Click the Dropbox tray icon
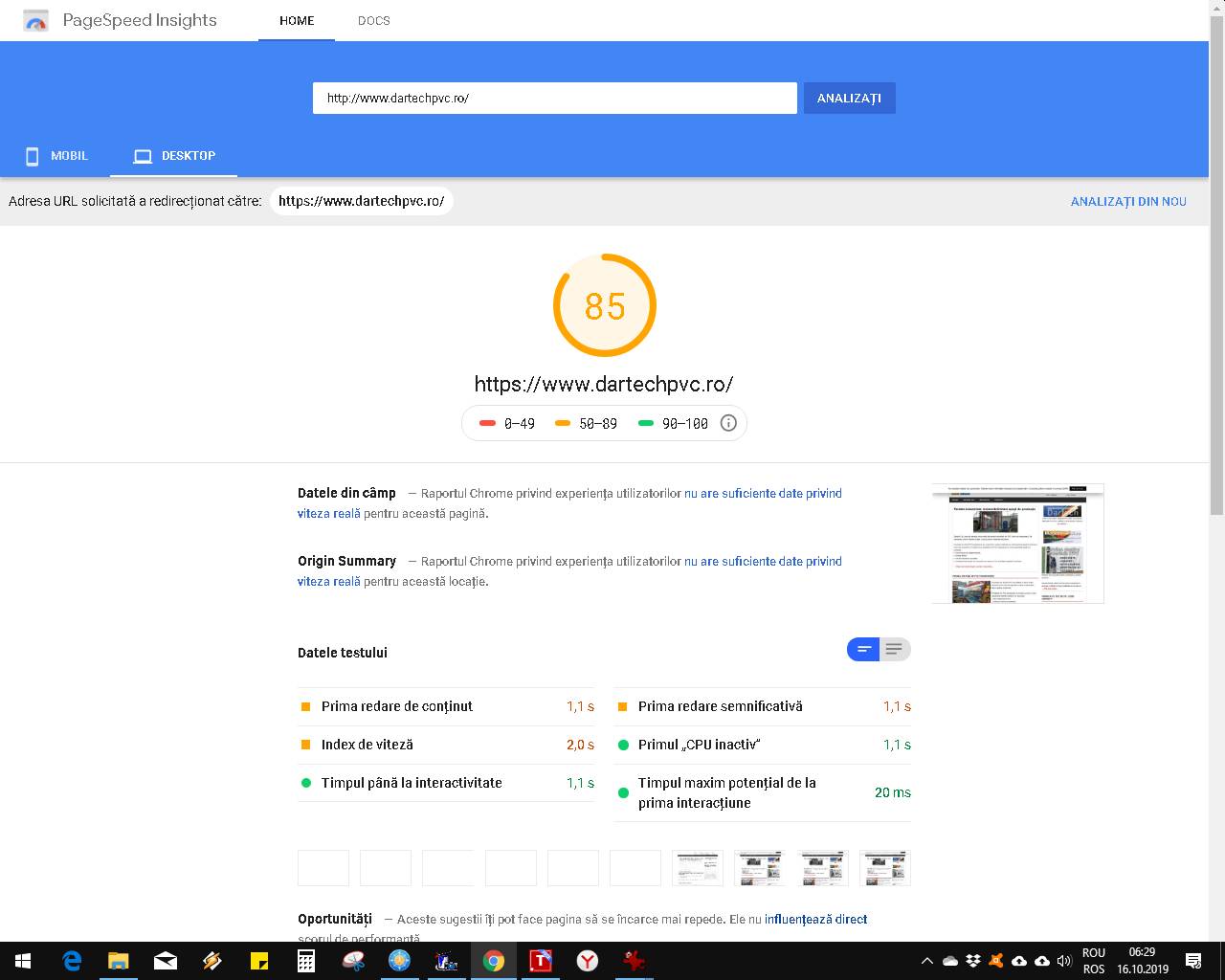 (973, 961)
